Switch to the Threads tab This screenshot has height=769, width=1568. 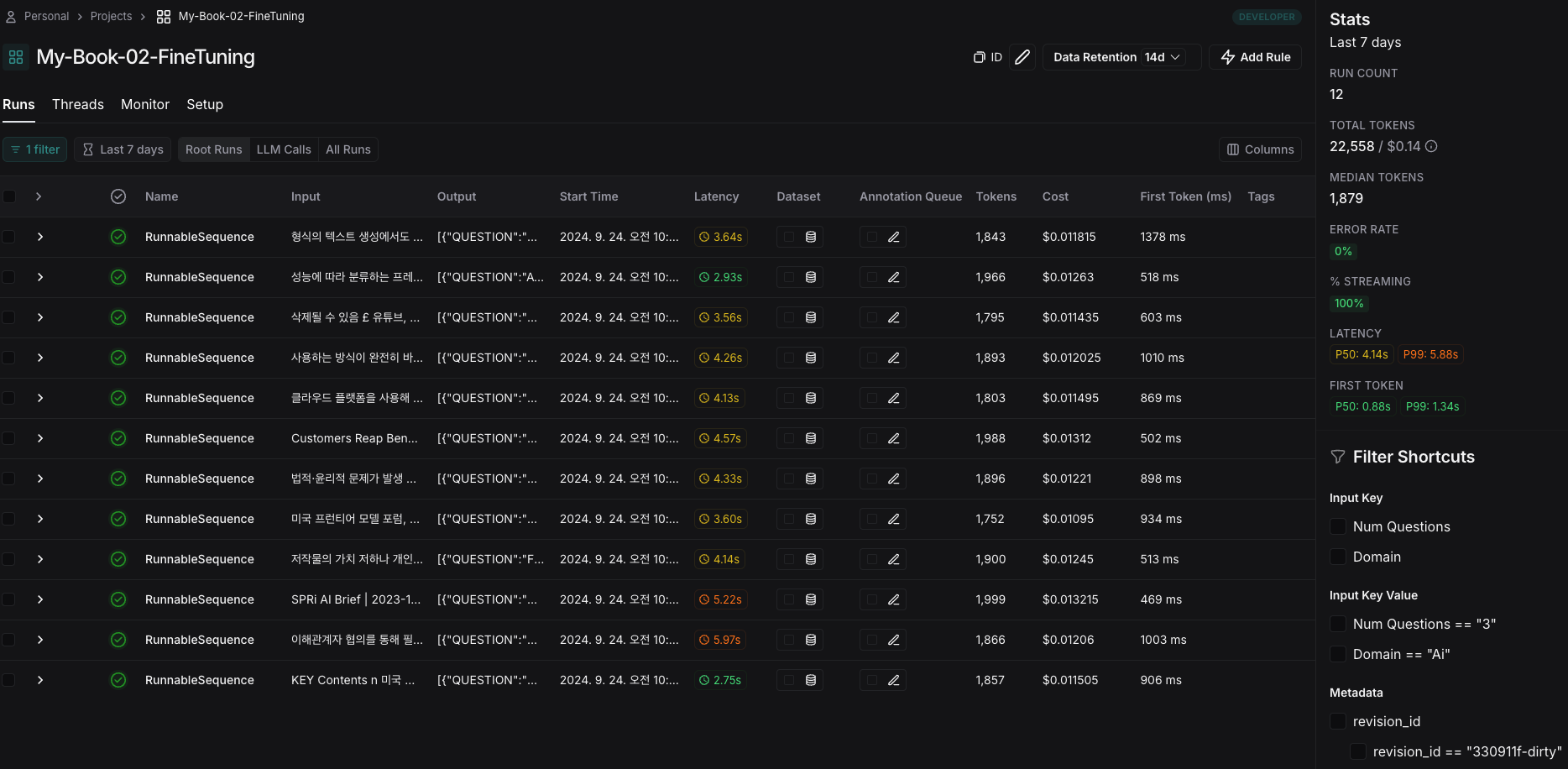[x=78, y=104]
